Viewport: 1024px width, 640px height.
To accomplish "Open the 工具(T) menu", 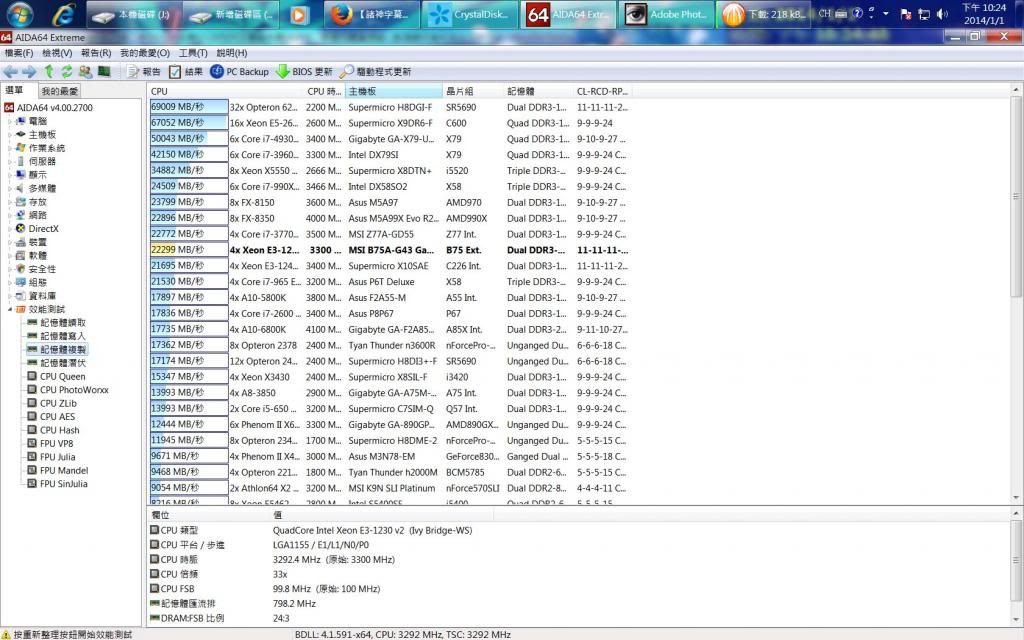I will coord(193,53).
